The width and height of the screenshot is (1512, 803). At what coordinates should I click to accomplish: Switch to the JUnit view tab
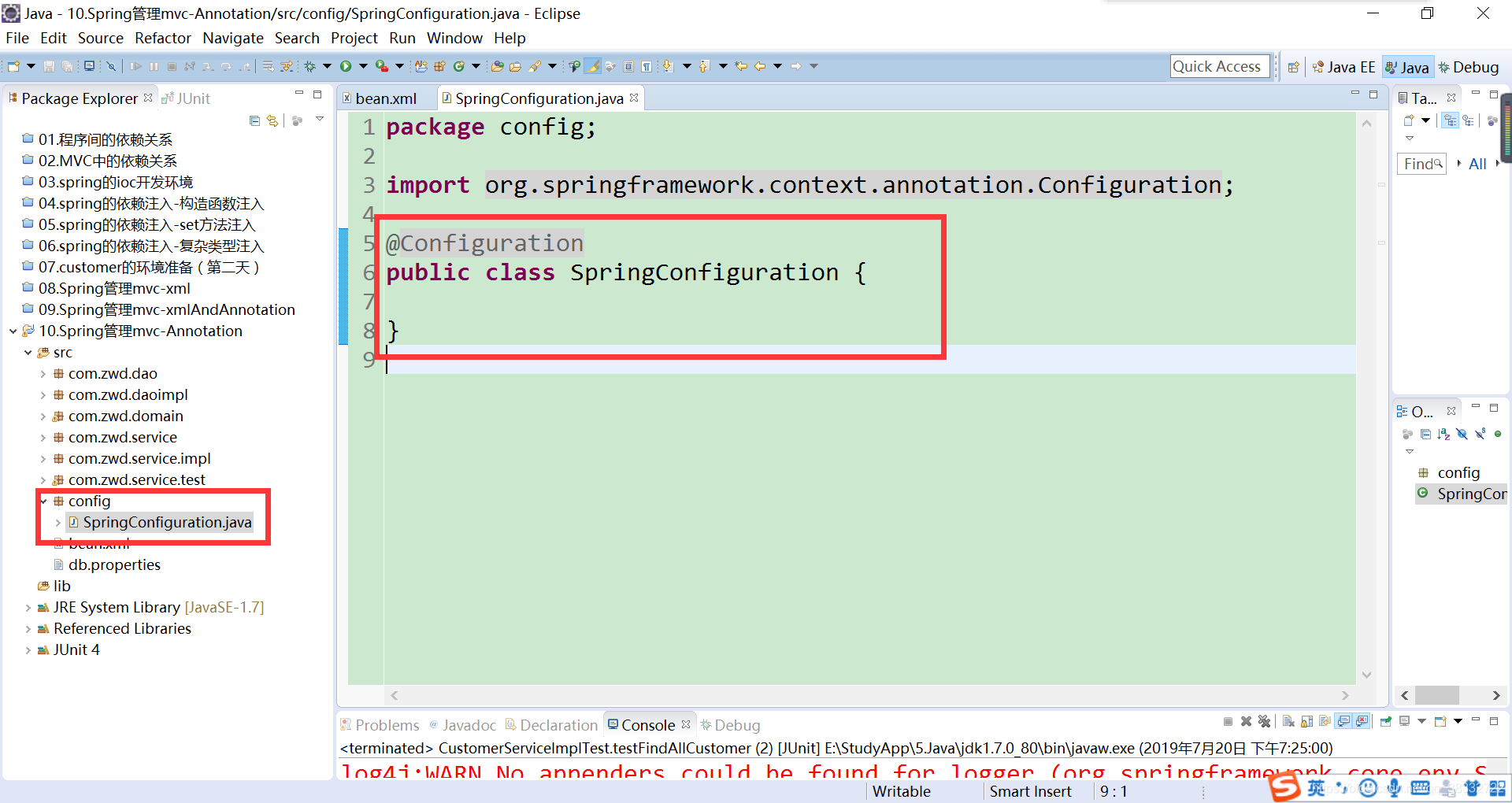[x=187, y=98]
